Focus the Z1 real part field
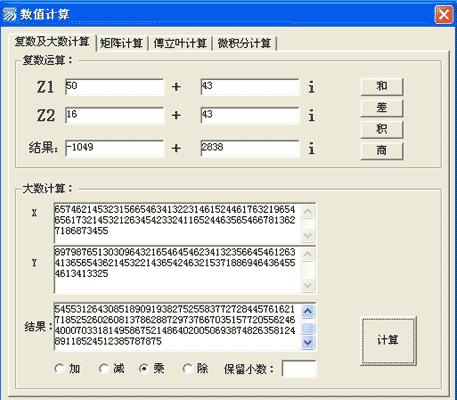 pos(114,87)
